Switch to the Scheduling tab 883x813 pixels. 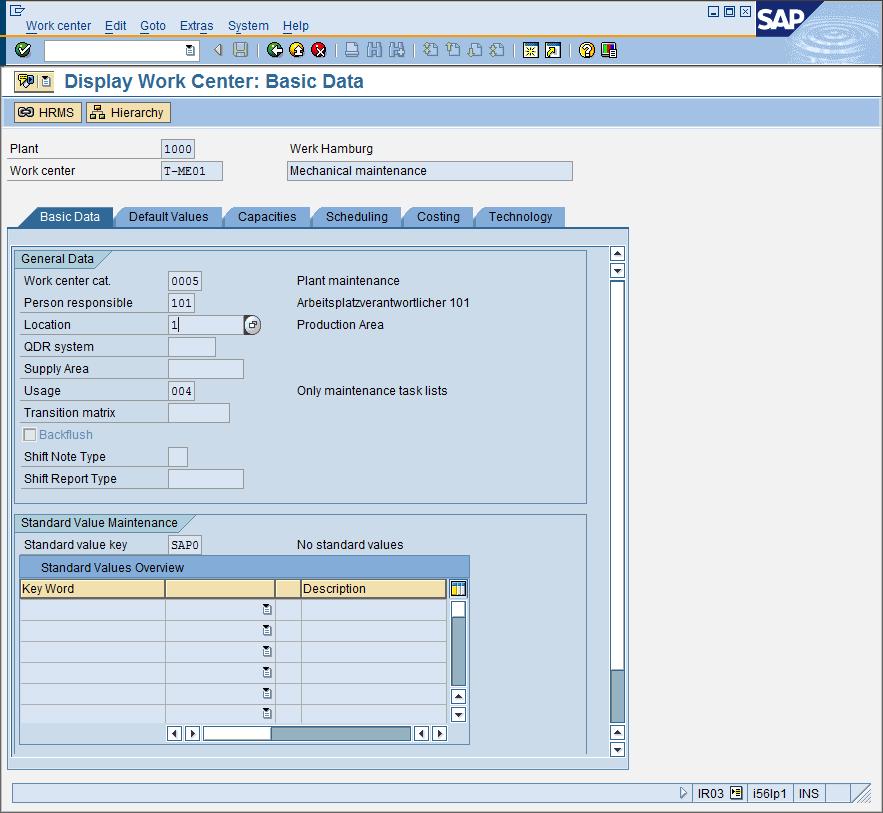pos(356,217)
